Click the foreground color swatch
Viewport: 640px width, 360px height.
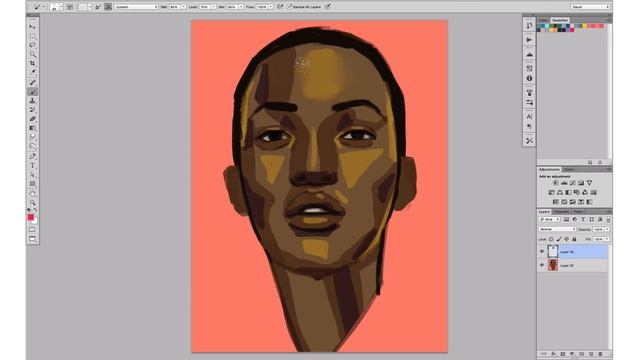tap(31, 217)
